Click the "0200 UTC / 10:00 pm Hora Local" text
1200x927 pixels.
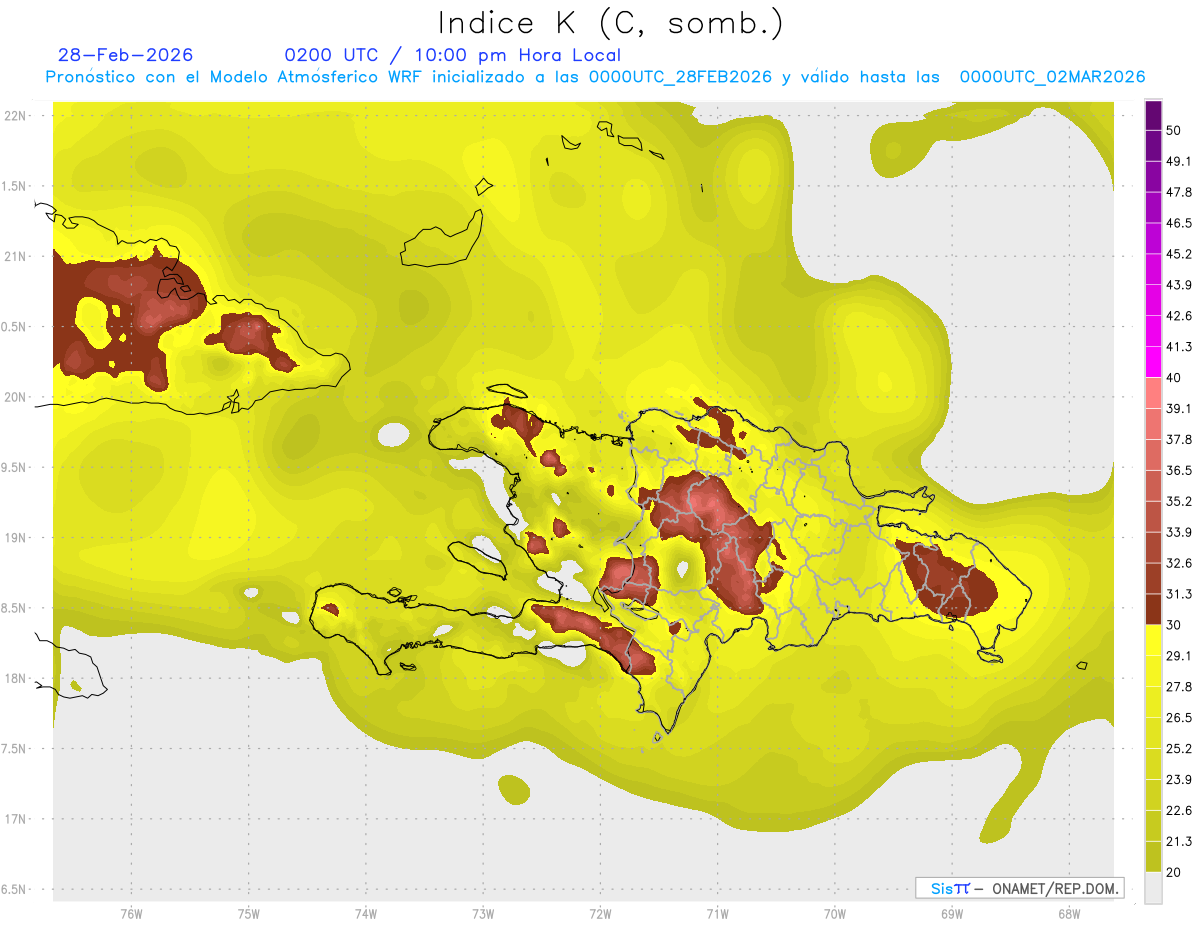(x=452, y=55)
